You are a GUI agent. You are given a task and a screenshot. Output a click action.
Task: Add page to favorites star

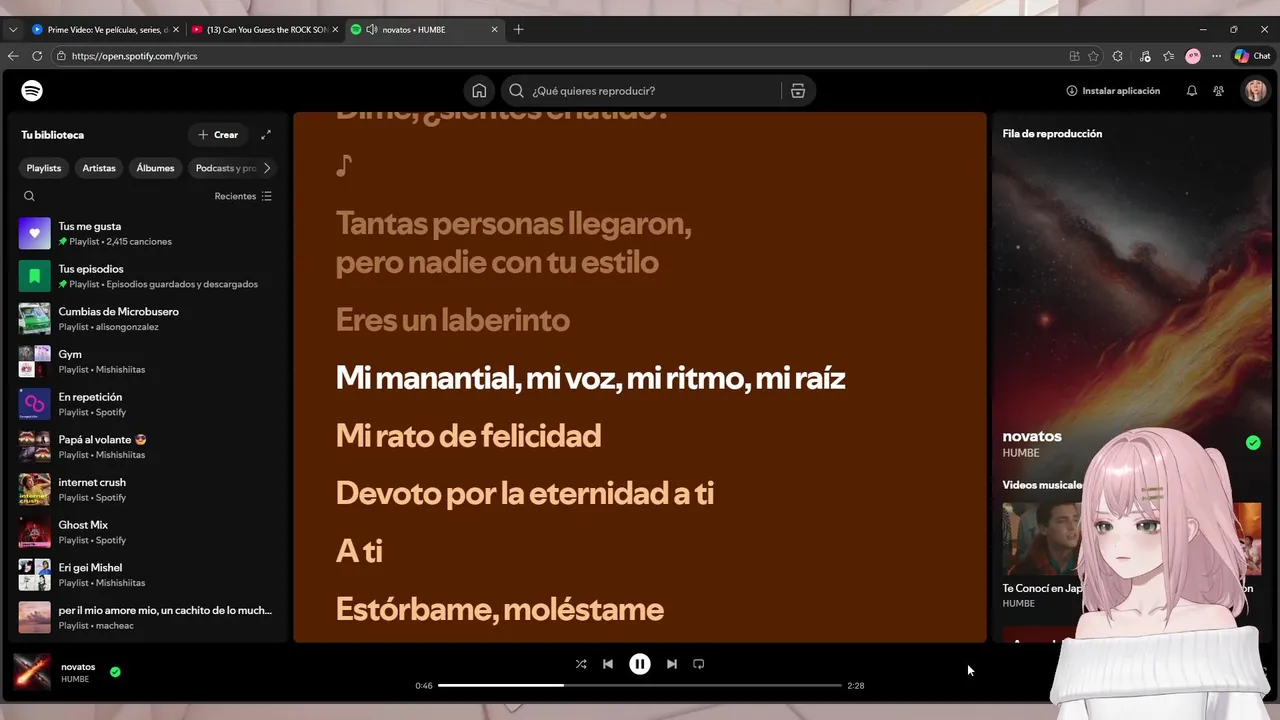(x=1093, y=56)
